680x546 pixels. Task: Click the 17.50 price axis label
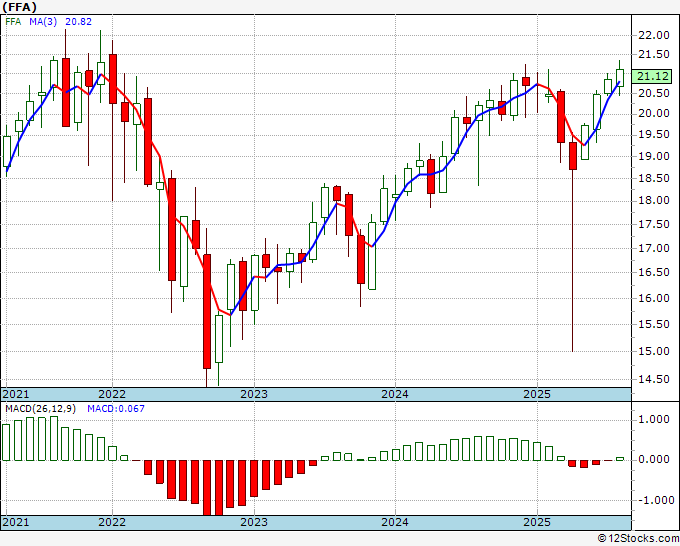(x=654, y=224)
